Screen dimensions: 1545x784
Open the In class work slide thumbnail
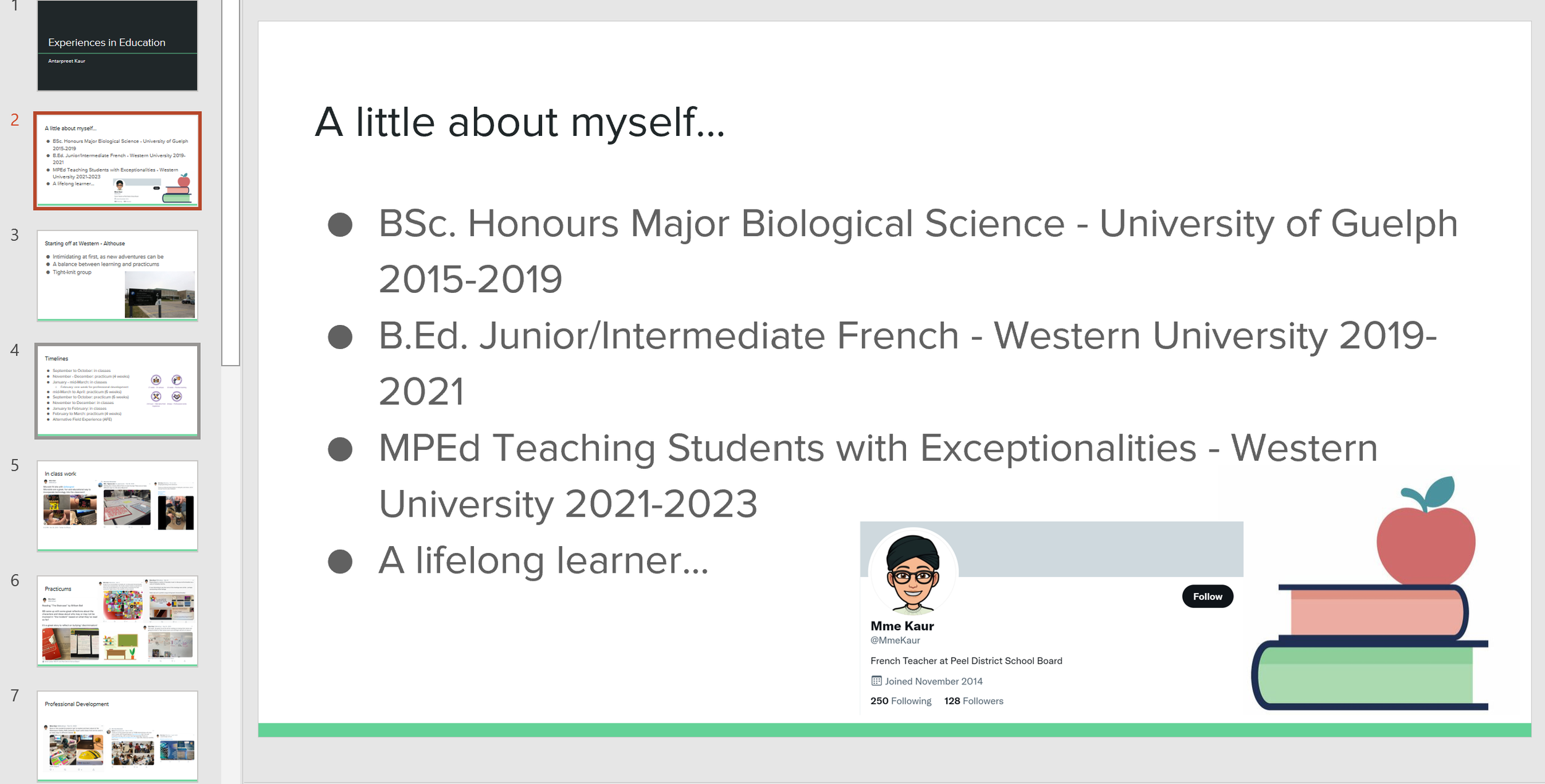117,505
